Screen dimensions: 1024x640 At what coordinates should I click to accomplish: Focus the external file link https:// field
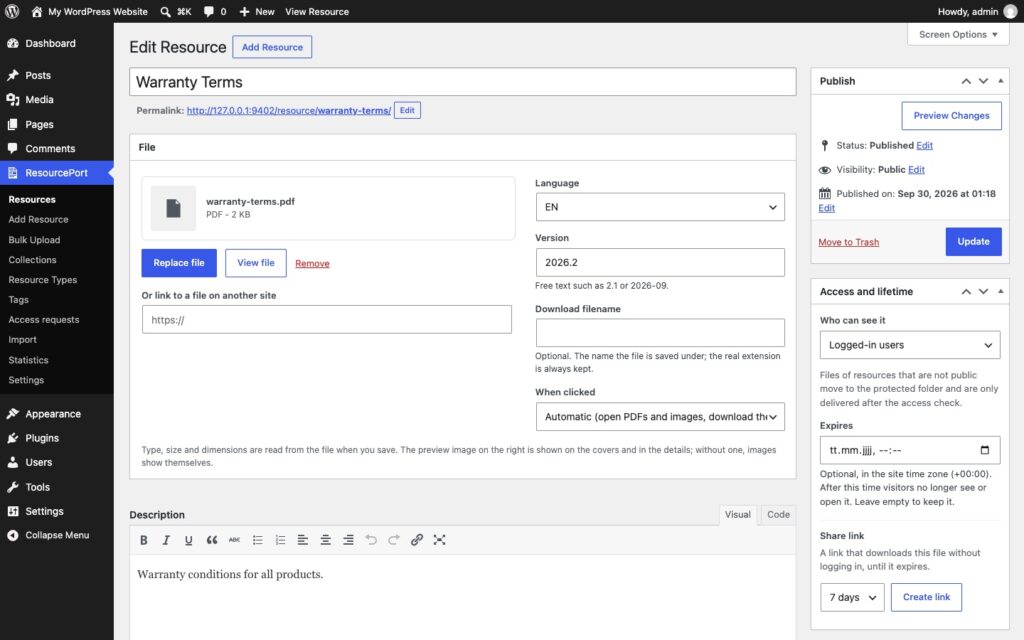[327, 320]
